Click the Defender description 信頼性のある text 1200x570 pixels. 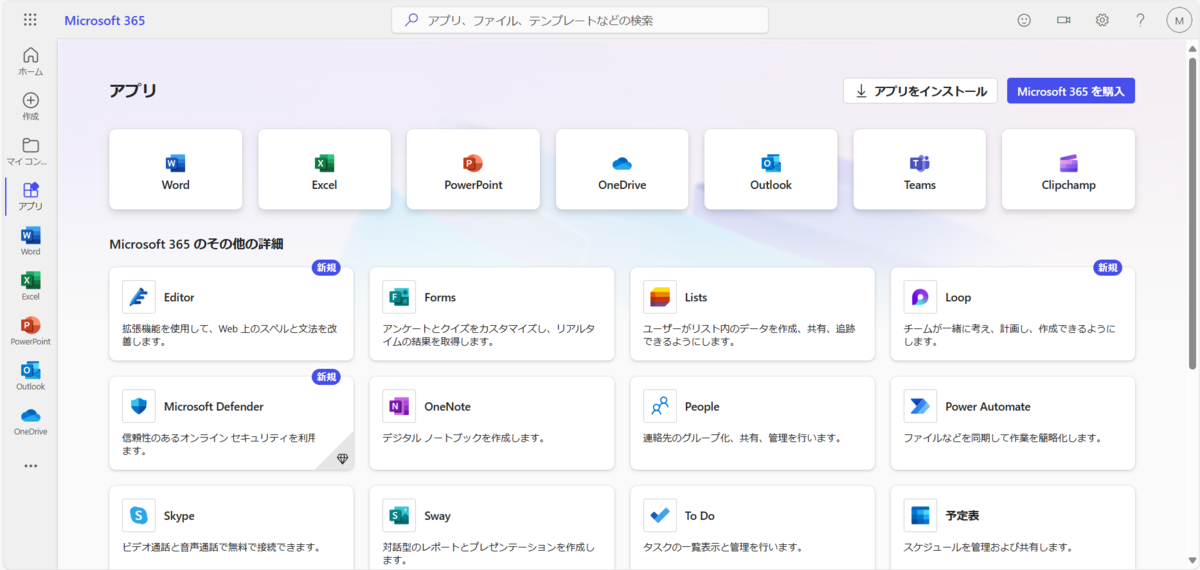point(219,444)
